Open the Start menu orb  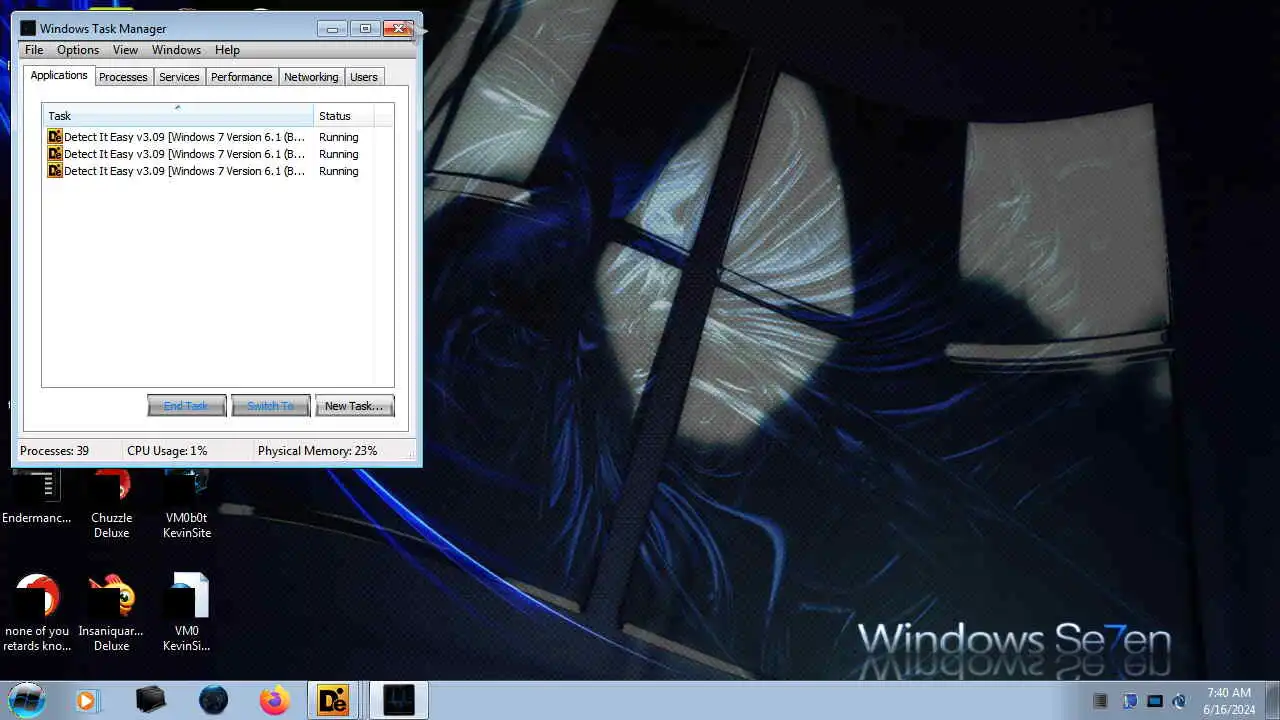(27, 700)
